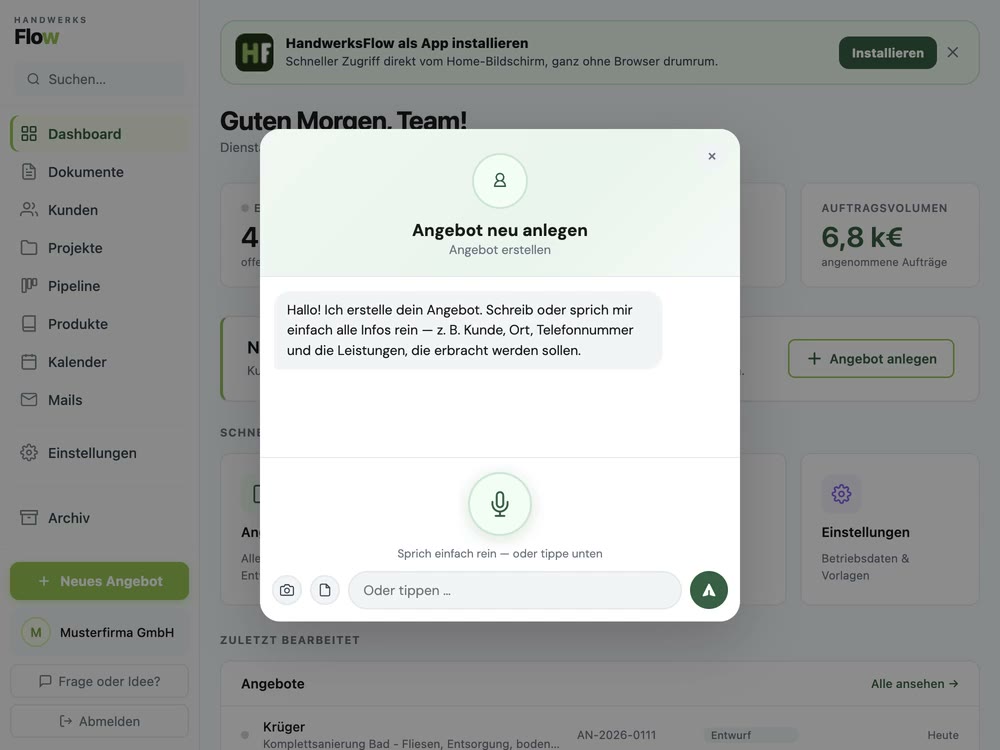Image resolution: width=1000 pixels, height=750 pixels.
Task: Open the Einstellungen quick access card
Action: pos(890,529)
